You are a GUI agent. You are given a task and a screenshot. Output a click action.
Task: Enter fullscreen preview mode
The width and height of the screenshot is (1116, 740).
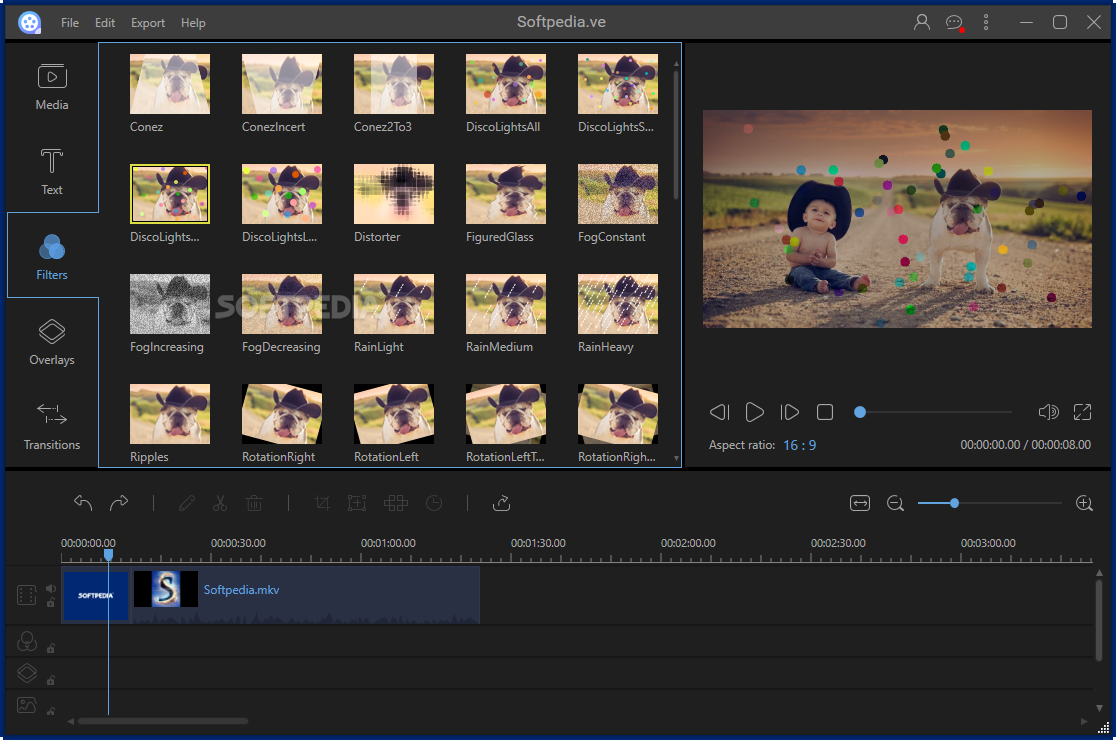tap(1083, 412)
